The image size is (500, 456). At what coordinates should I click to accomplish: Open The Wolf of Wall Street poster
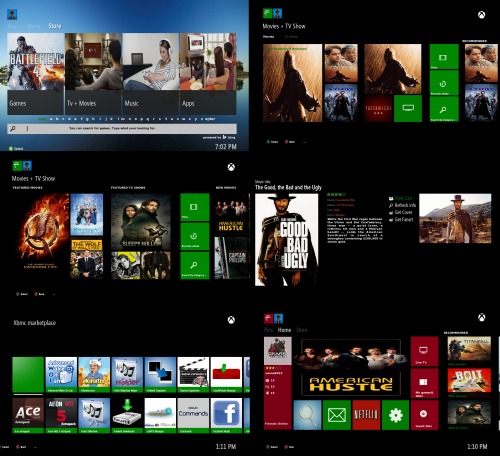tap(87, 259)
